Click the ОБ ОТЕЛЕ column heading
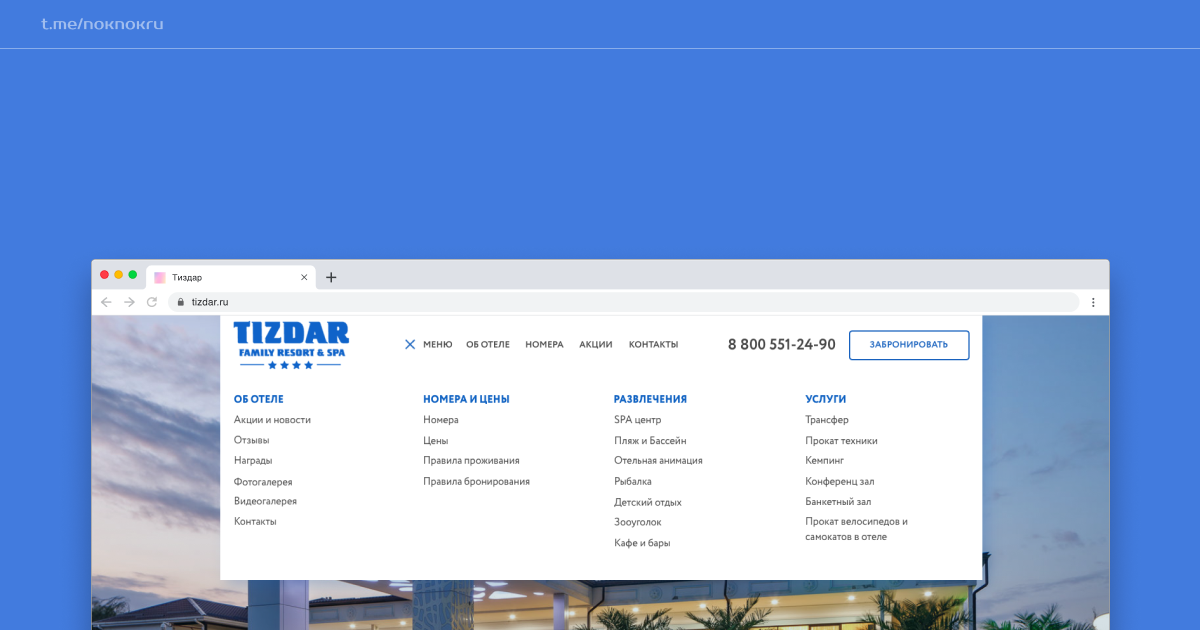1200x630 pixels. (x=259, y=399)
